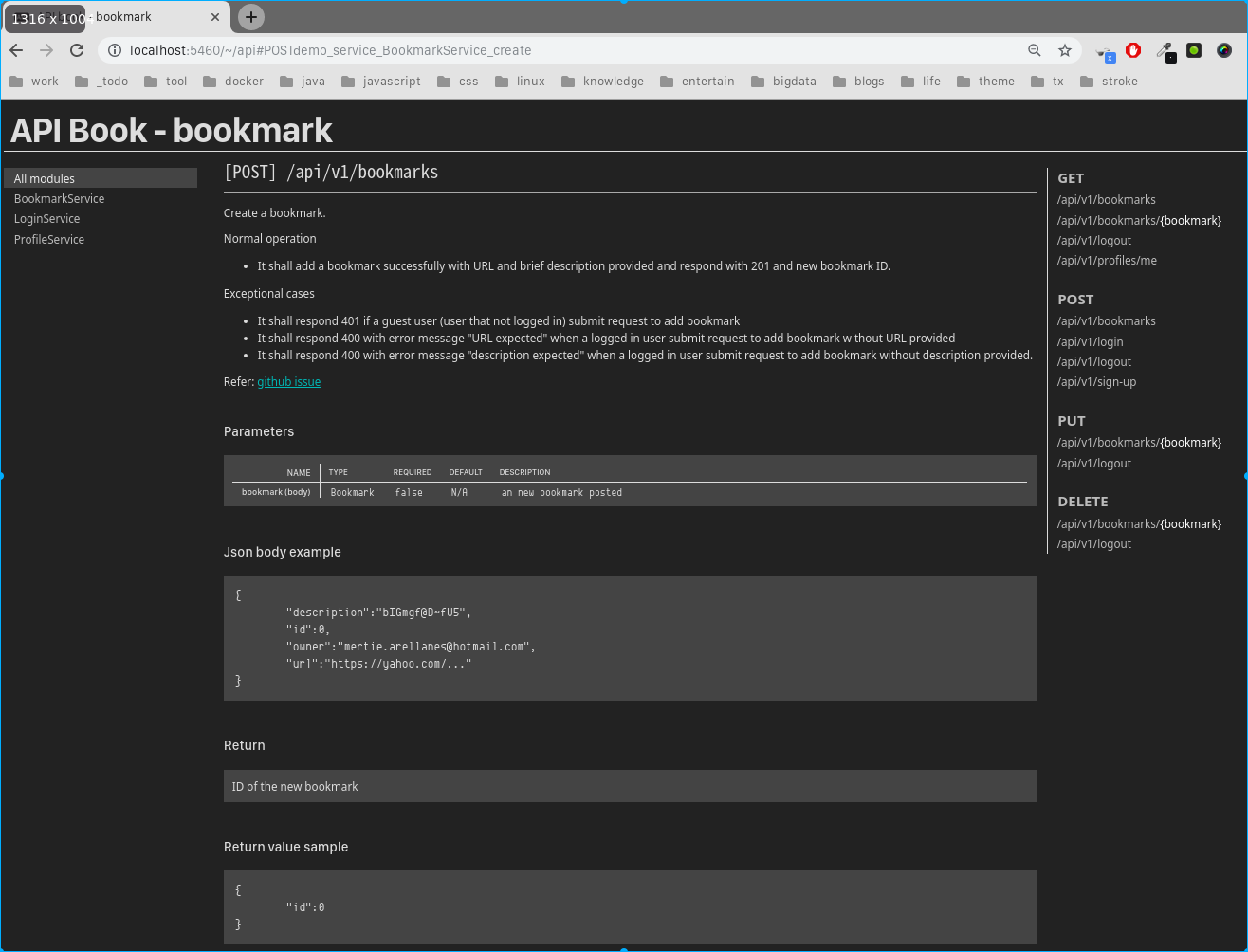Click the zoom-out magnifier in the address bar
1248x952 pixels.
tap(1035, 50)
